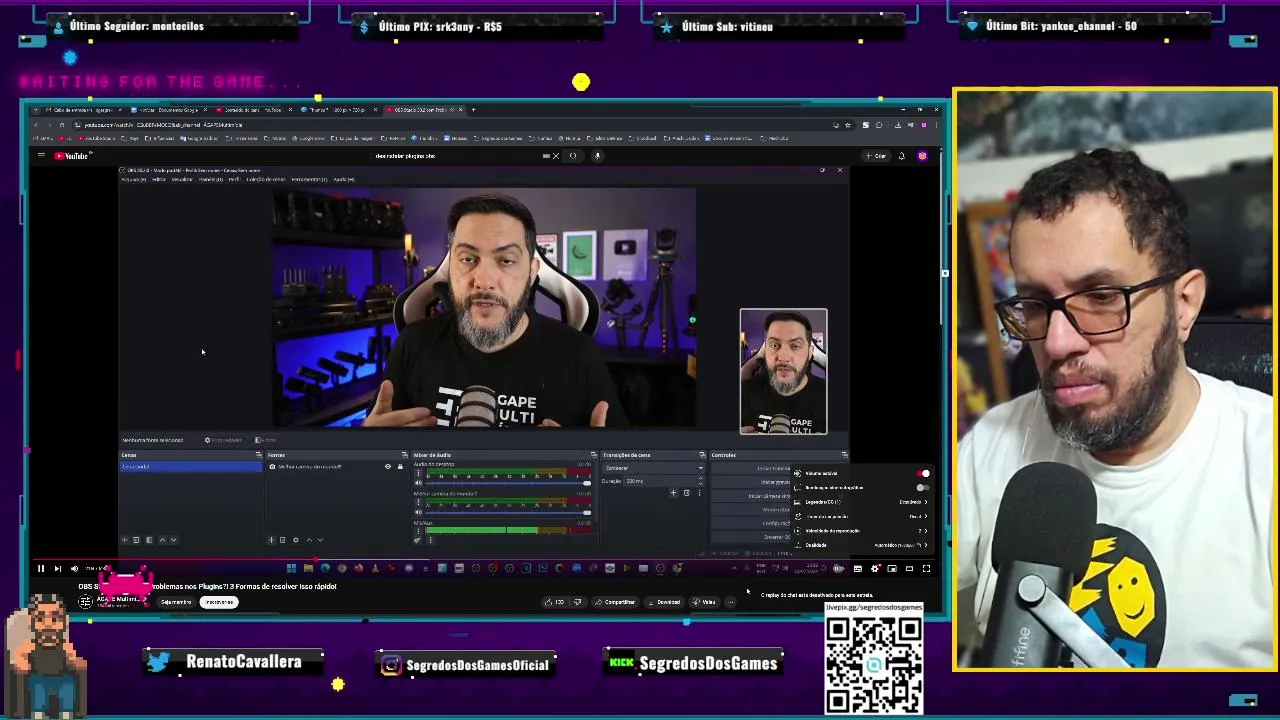Switch to the third browser tab

tap(252, 110)
